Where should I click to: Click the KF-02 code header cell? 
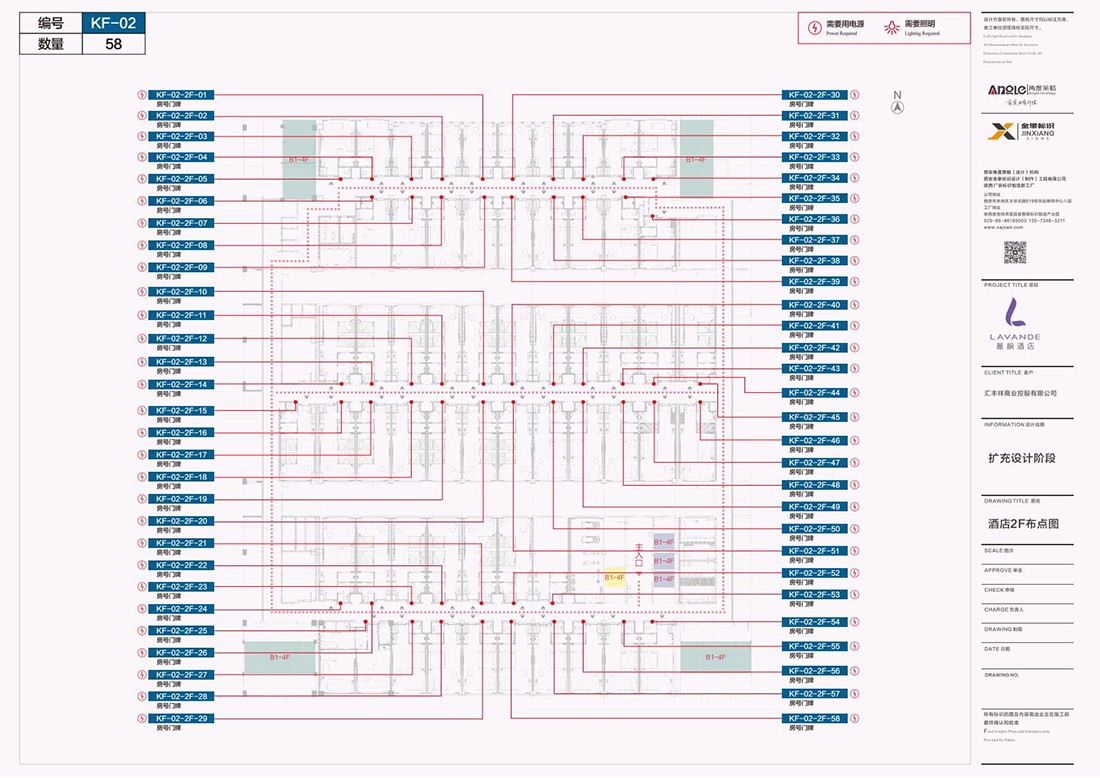coord(113,23)
